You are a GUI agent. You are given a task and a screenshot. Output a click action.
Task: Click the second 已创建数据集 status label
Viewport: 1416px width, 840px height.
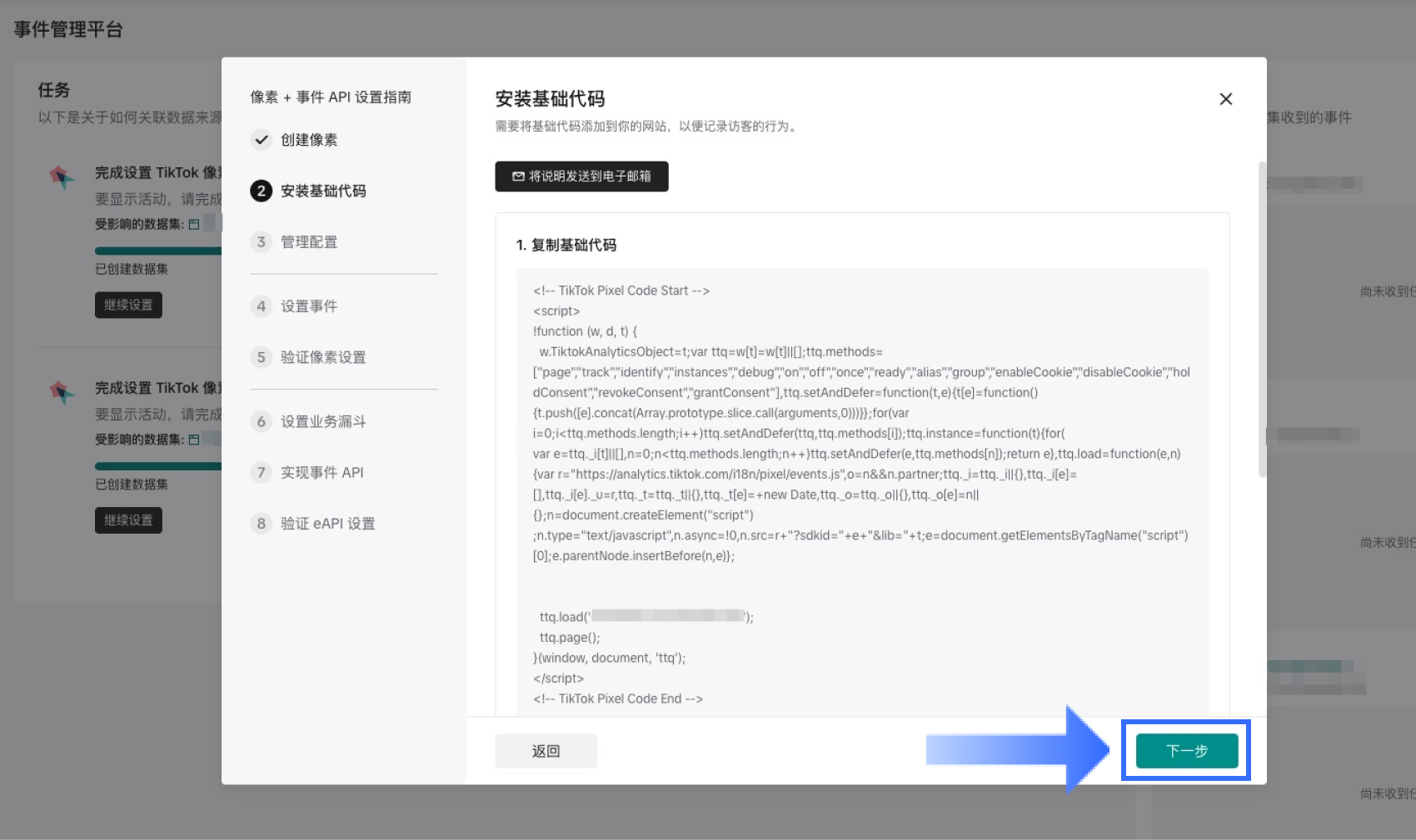pos(132,485)
